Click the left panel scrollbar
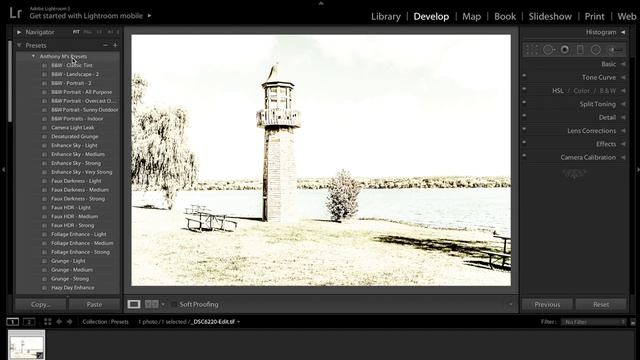640x360 pixels. pos(10,82)
